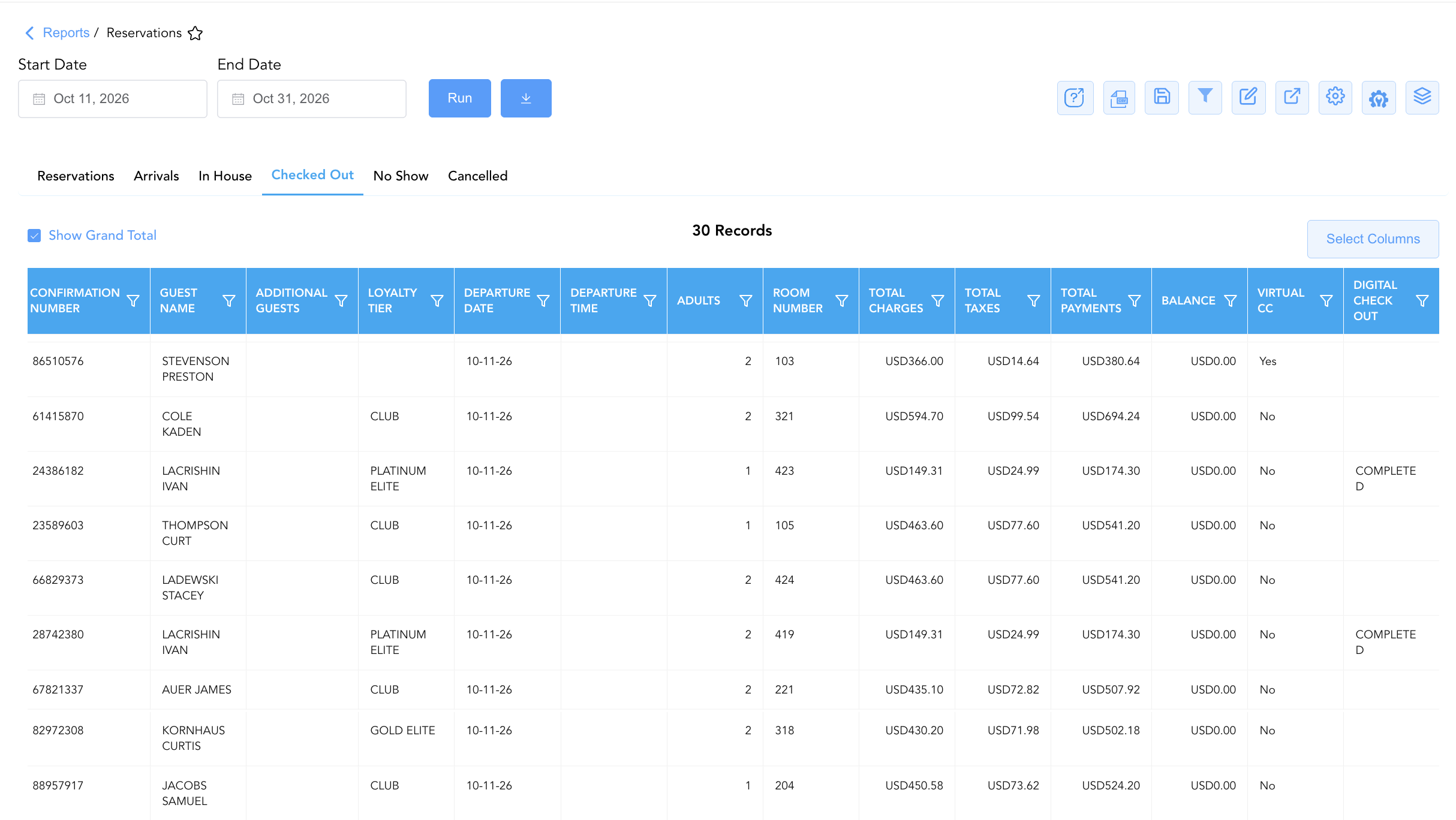
Task: Open the Start Date picker field
Action: 113,99
